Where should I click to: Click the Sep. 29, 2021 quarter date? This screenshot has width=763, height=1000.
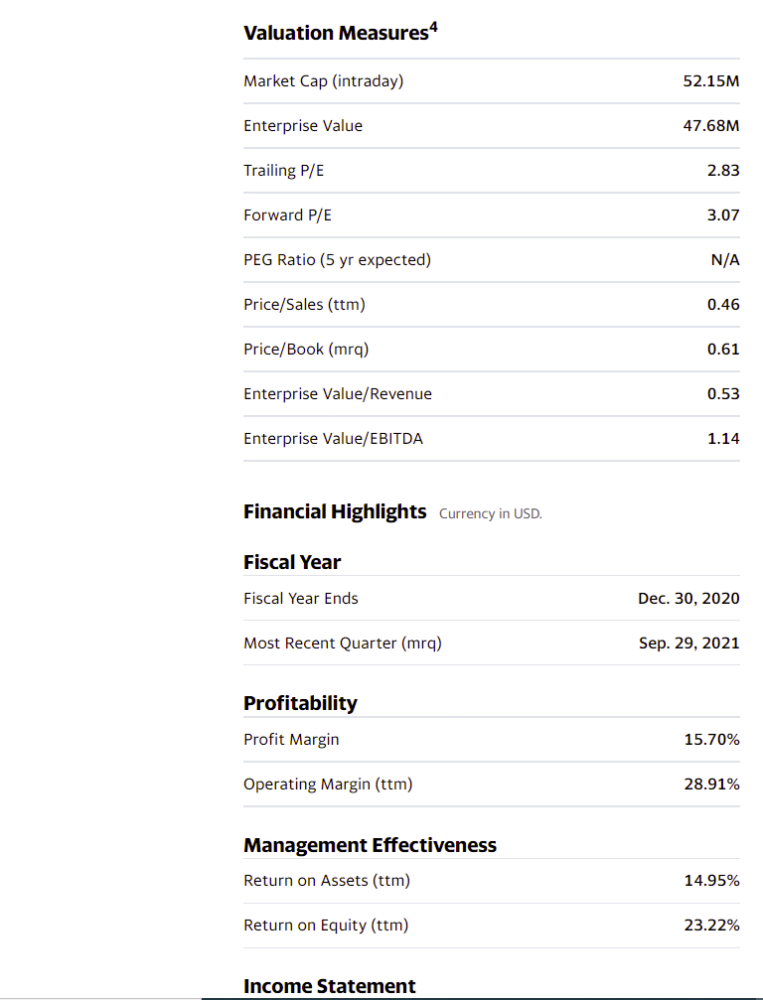click(x=689, y=643)
